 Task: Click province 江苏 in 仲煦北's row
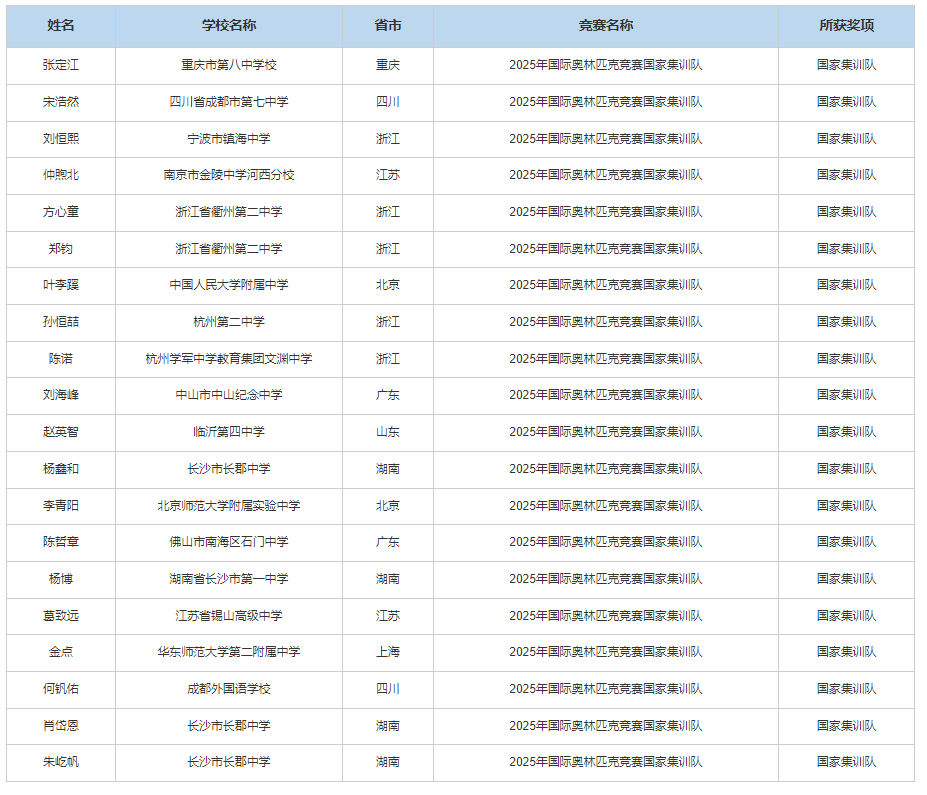pos(388,175)
